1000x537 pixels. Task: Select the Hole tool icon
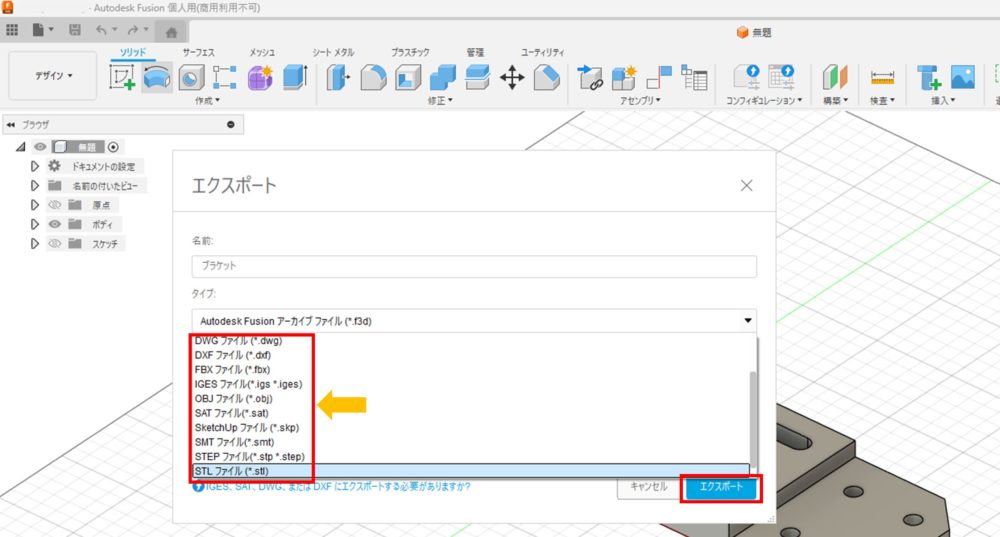[x=191, y=78]
